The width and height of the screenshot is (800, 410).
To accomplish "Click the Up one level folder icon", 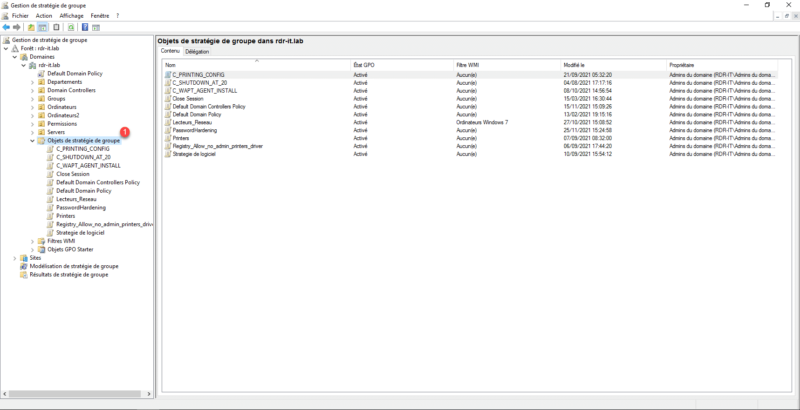I will (32, 27).
